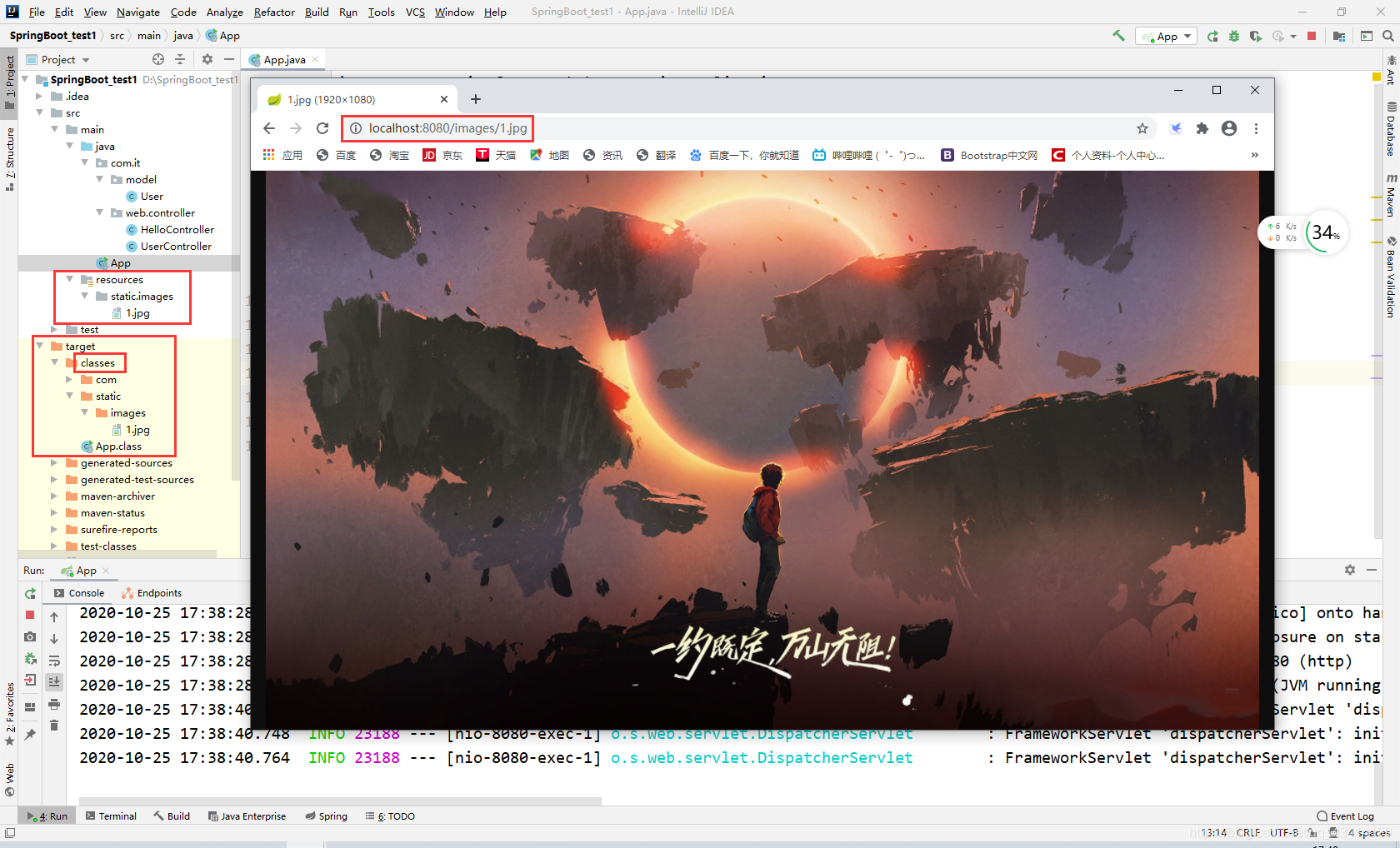
Task: Open Chrome three-dot menu
Action: click(1256, 128)
